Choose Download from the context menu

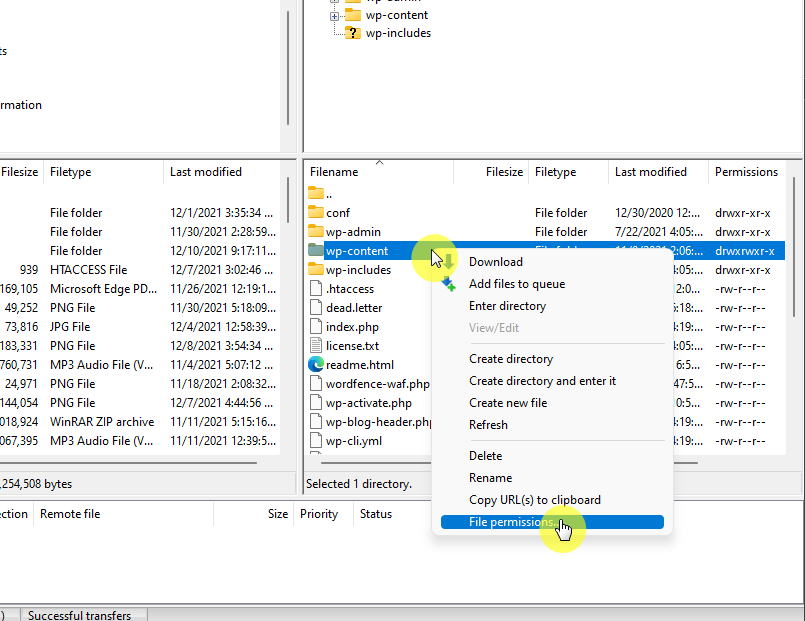coord(495,262)
